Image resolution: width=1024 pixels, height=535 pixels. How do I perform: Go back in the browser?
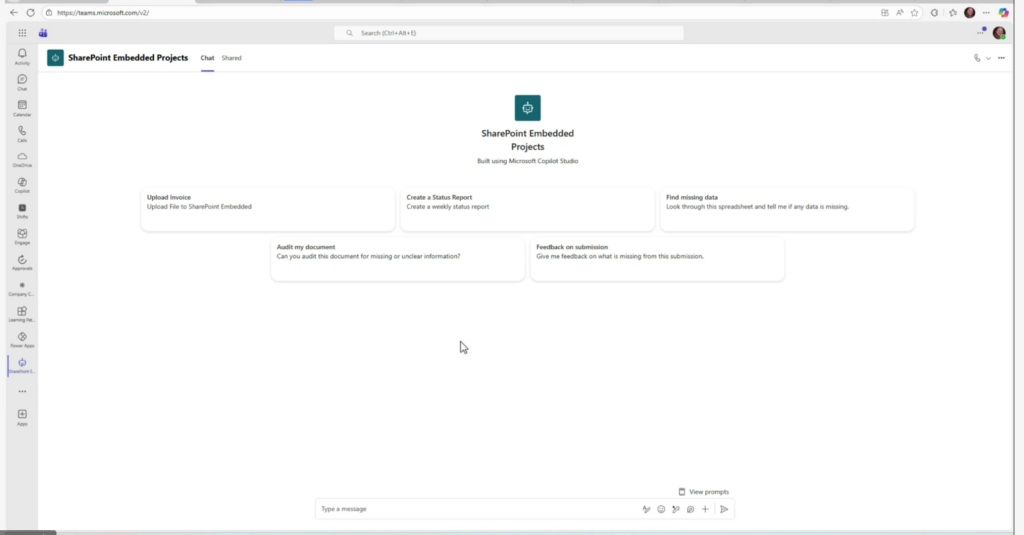point(14,12)
